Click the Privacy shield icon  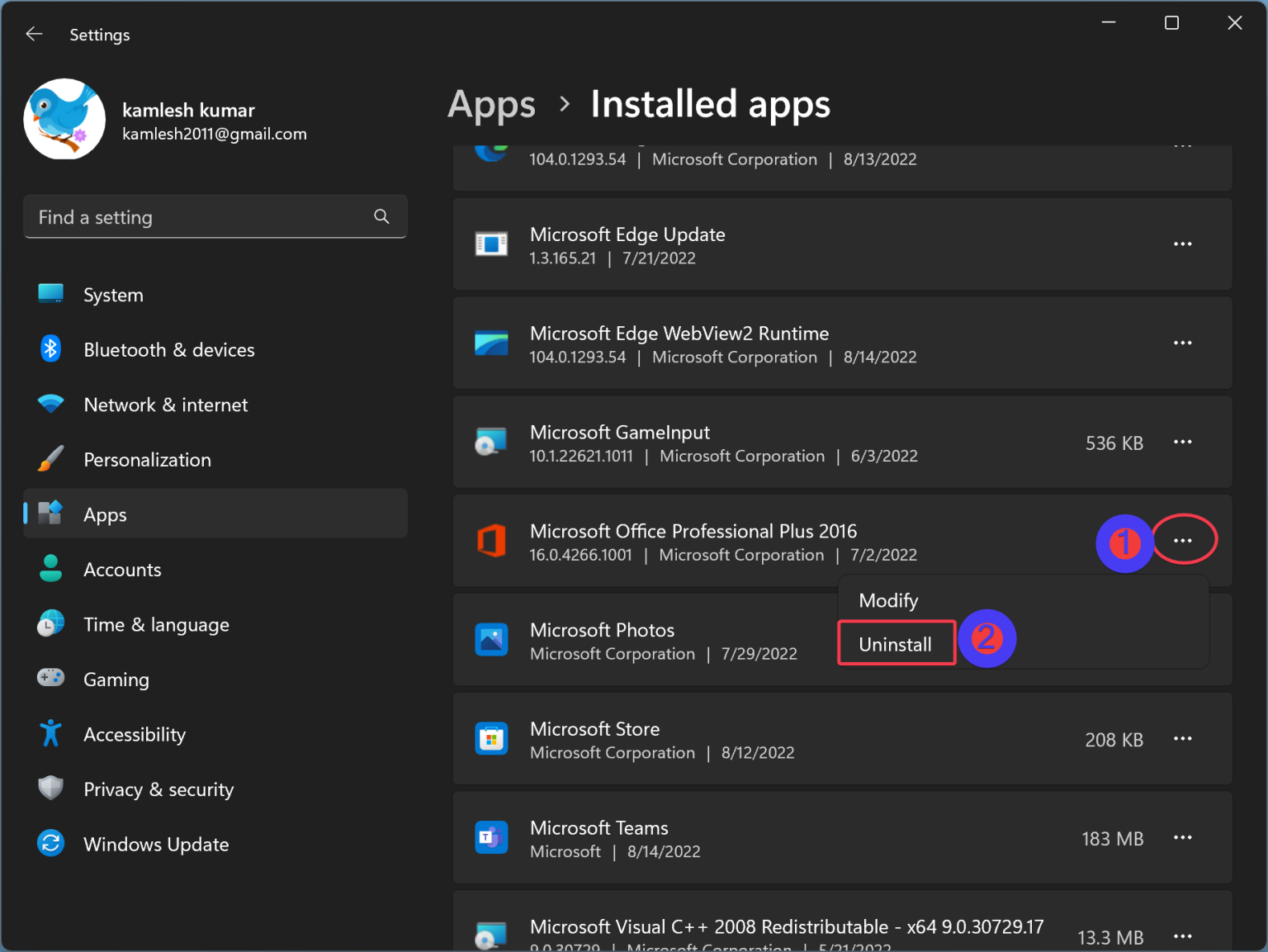pyautogui.click(x=50, y=789)
